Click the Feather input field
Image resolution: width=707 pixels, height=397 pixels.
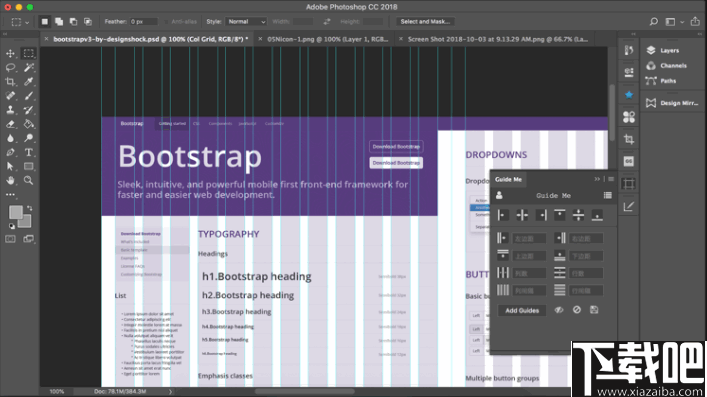point(144,22)
